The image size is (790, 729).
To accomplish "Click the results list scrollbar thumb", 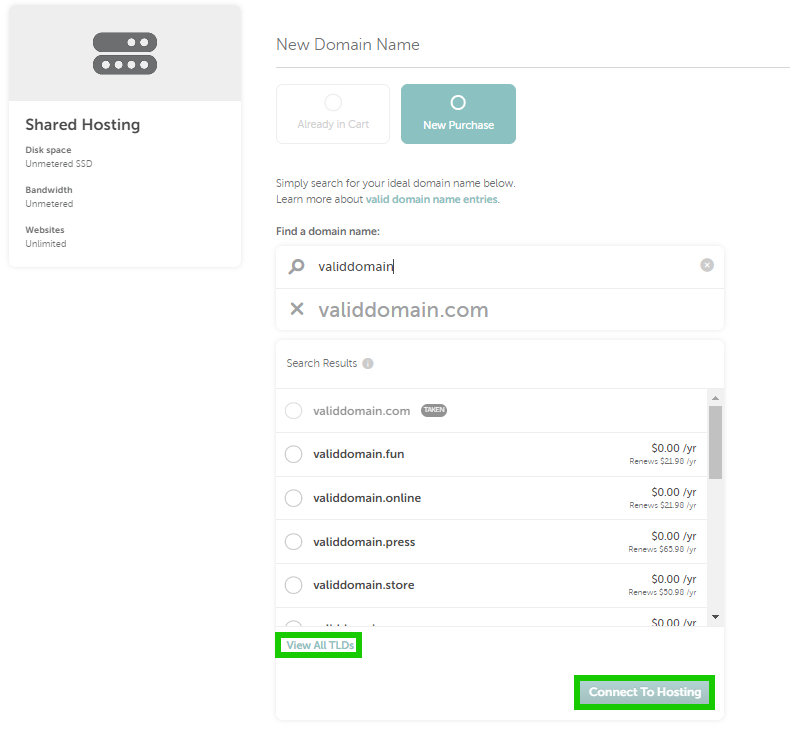I will pyautogui.click(x=715, y=442).
